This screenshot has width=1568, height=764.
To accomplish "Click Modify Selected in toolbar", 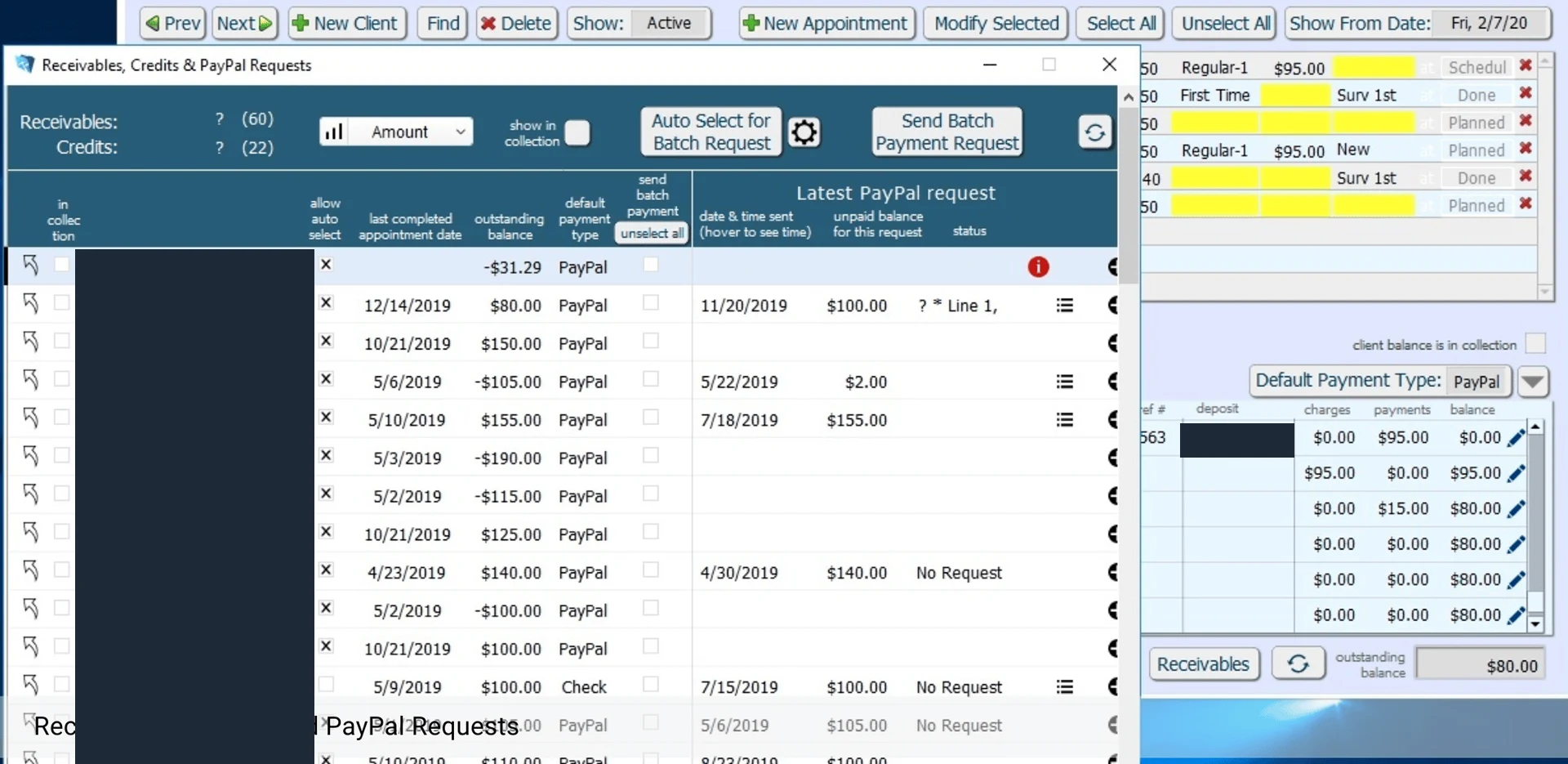I will 996,23.
